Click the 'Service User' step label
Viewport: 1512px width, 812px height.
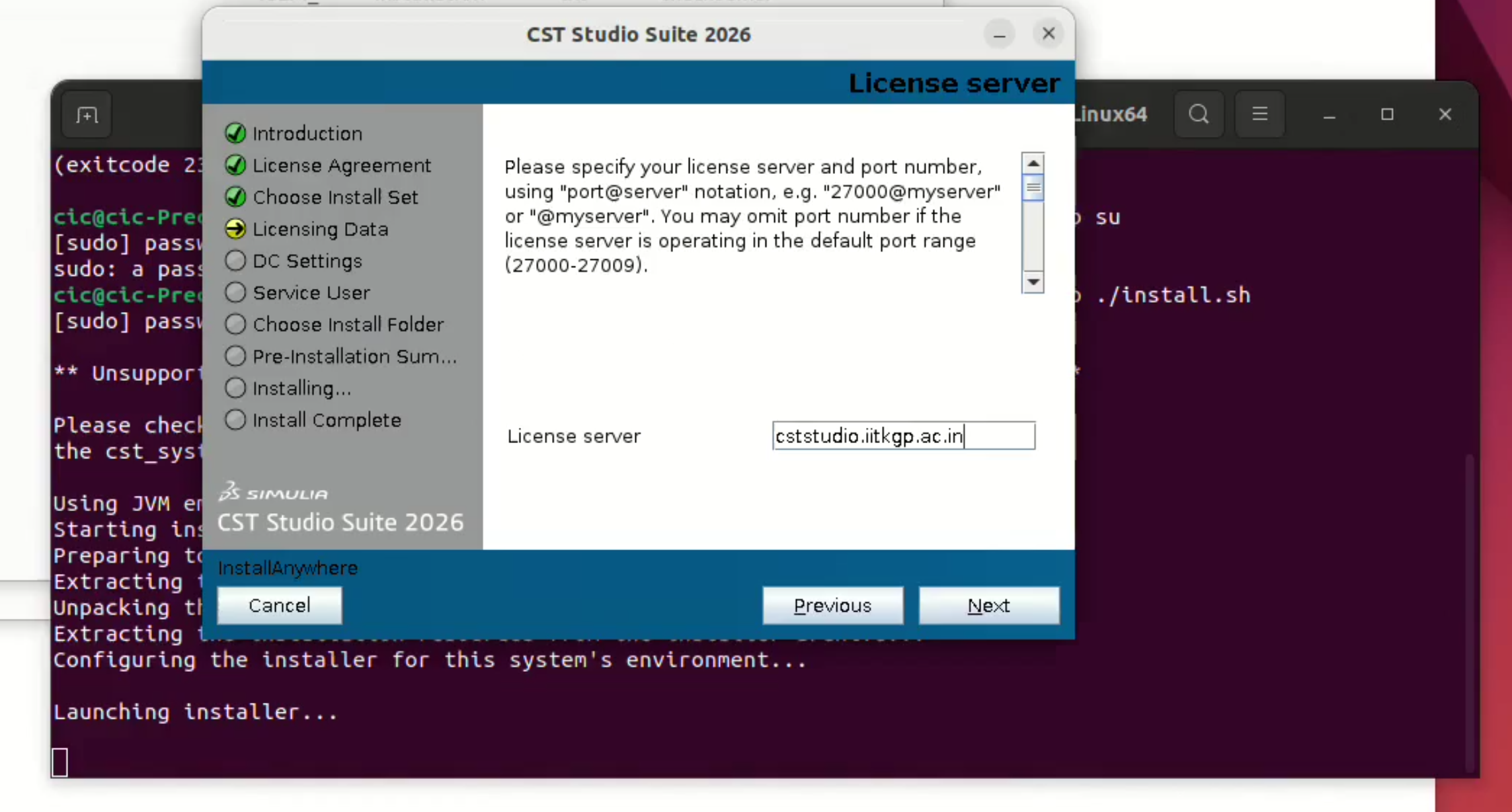click(311, 293)
